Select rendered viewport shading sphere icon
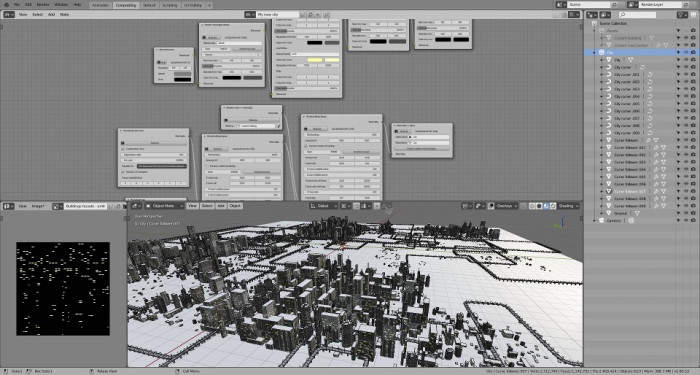 (553, 206)
